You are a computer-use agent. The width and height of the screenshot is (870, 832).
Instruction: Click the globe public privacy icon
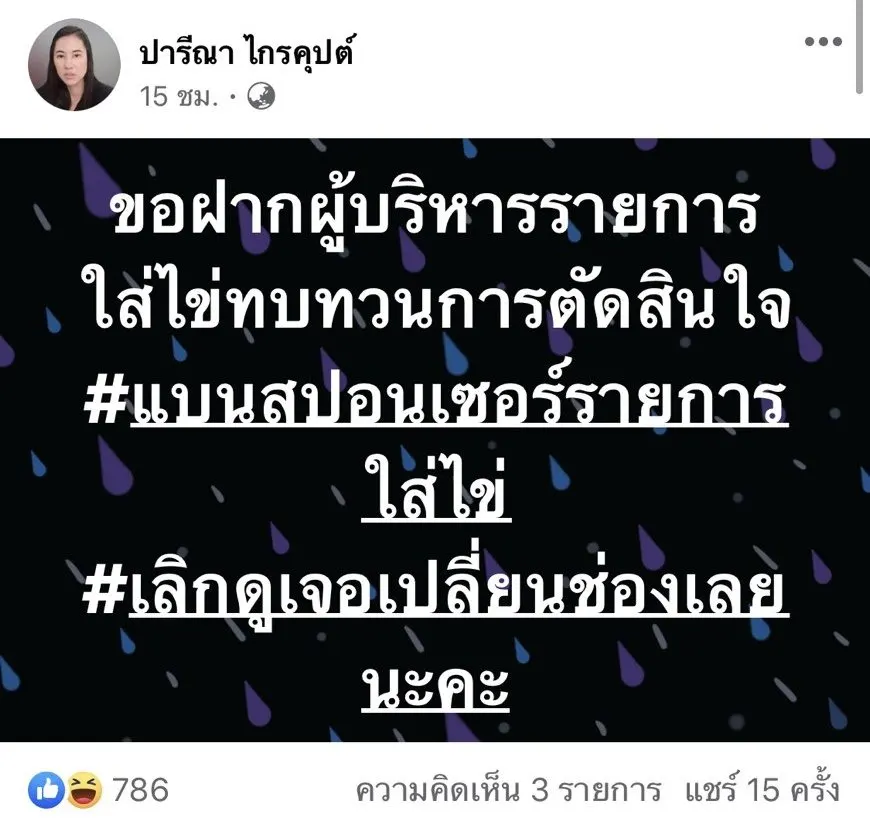click(261, 96)
